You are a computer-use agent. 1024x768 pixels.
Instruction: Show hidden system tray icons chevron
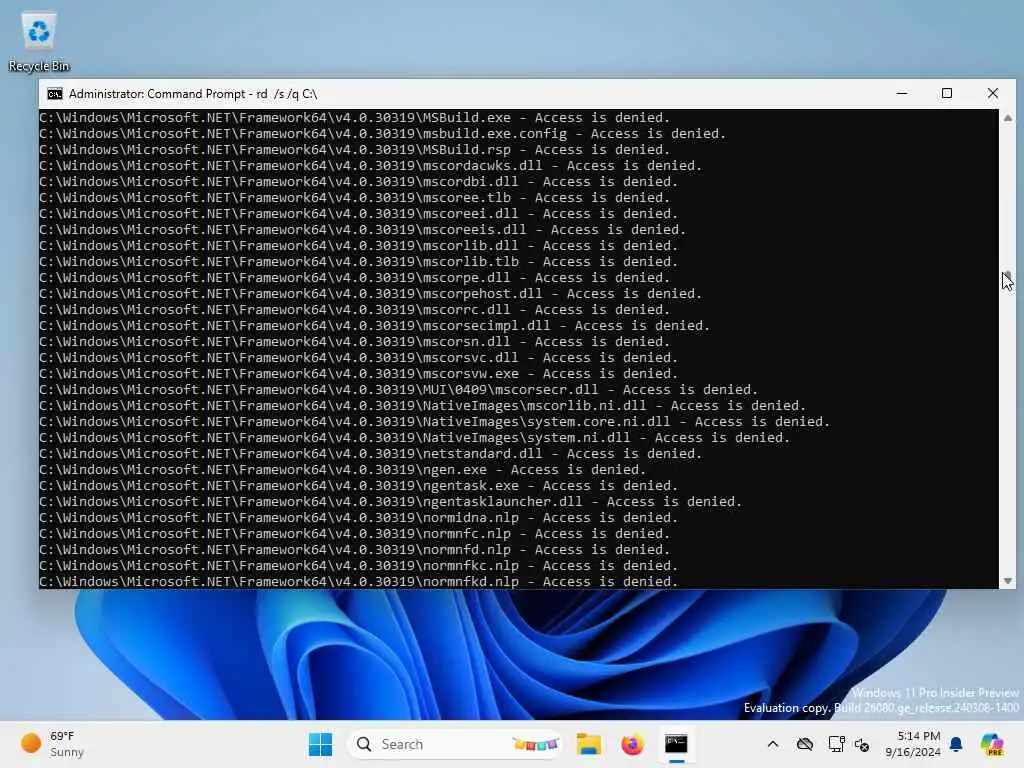[773, 744]
